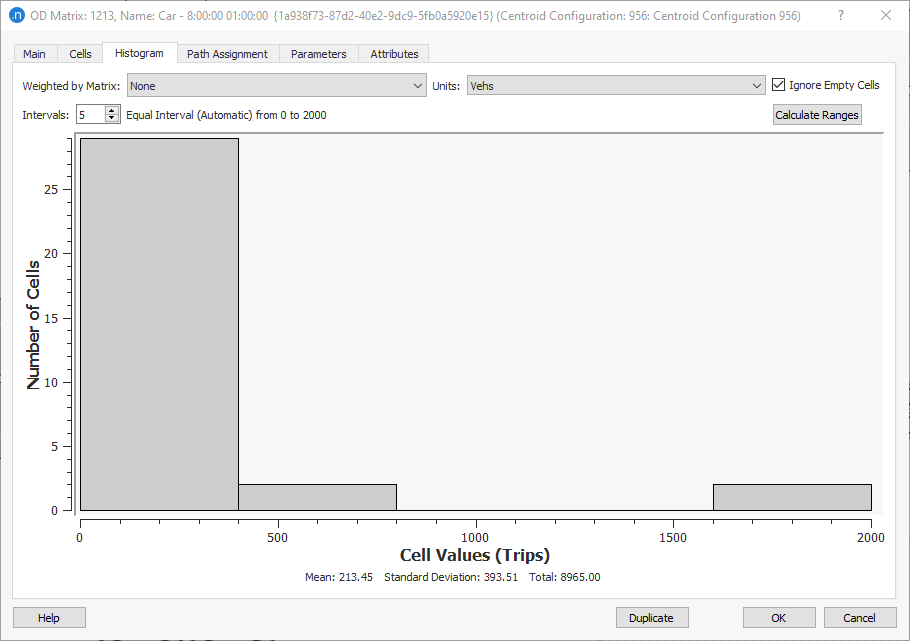
Task: Click the Calculate Ranges button
Action: coord(816,114)
